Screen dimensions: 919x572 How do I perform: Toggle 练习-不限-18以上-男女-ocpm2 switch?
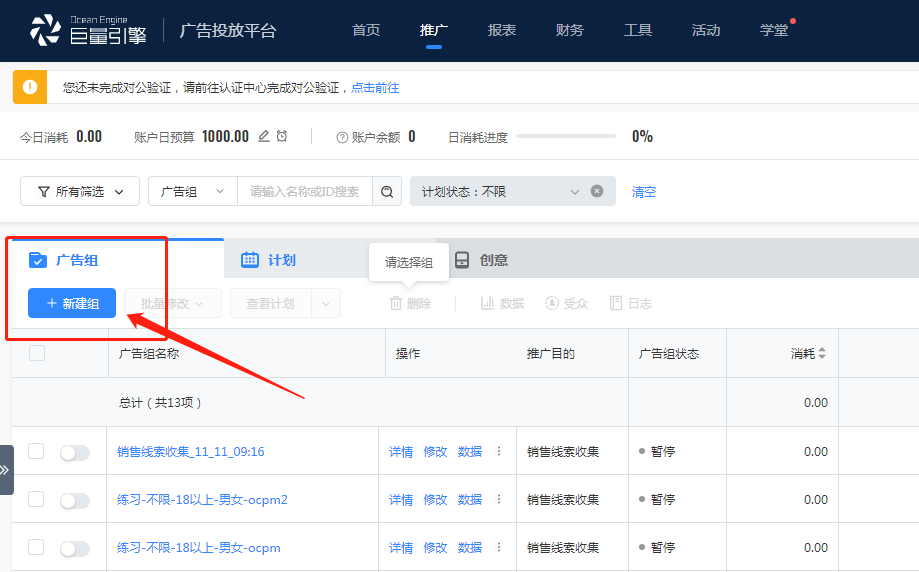click(75, 500)
